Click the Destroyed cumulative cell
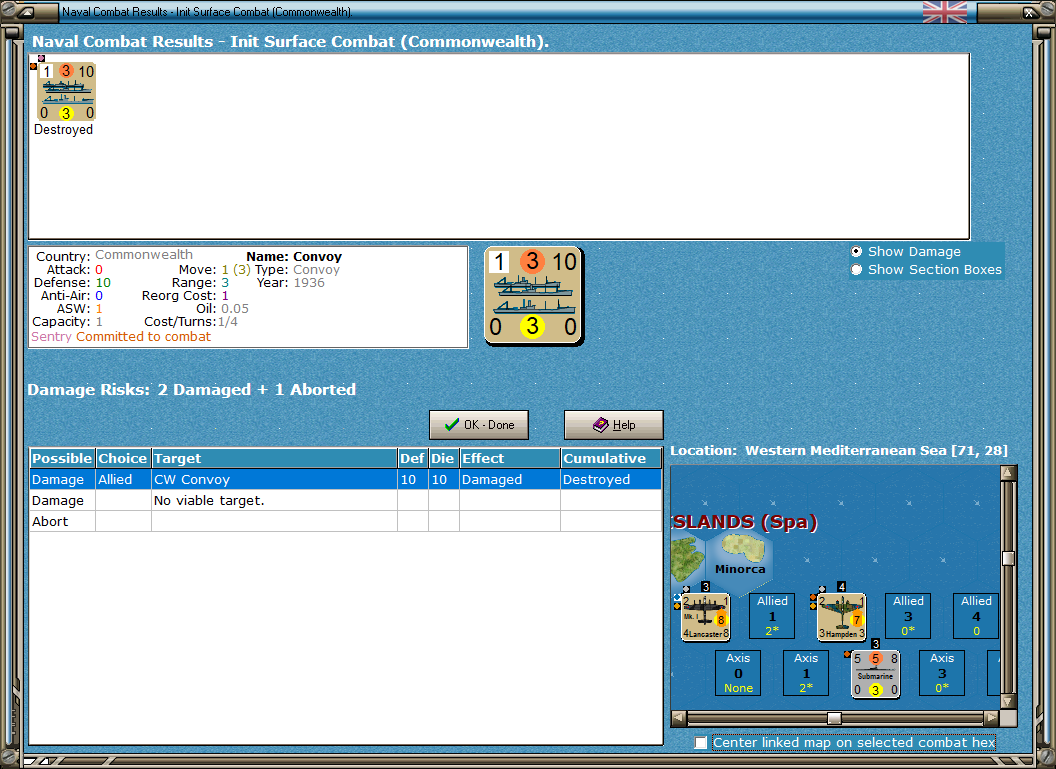Screen dimensions: 1056x769 [x=611, y=479]
